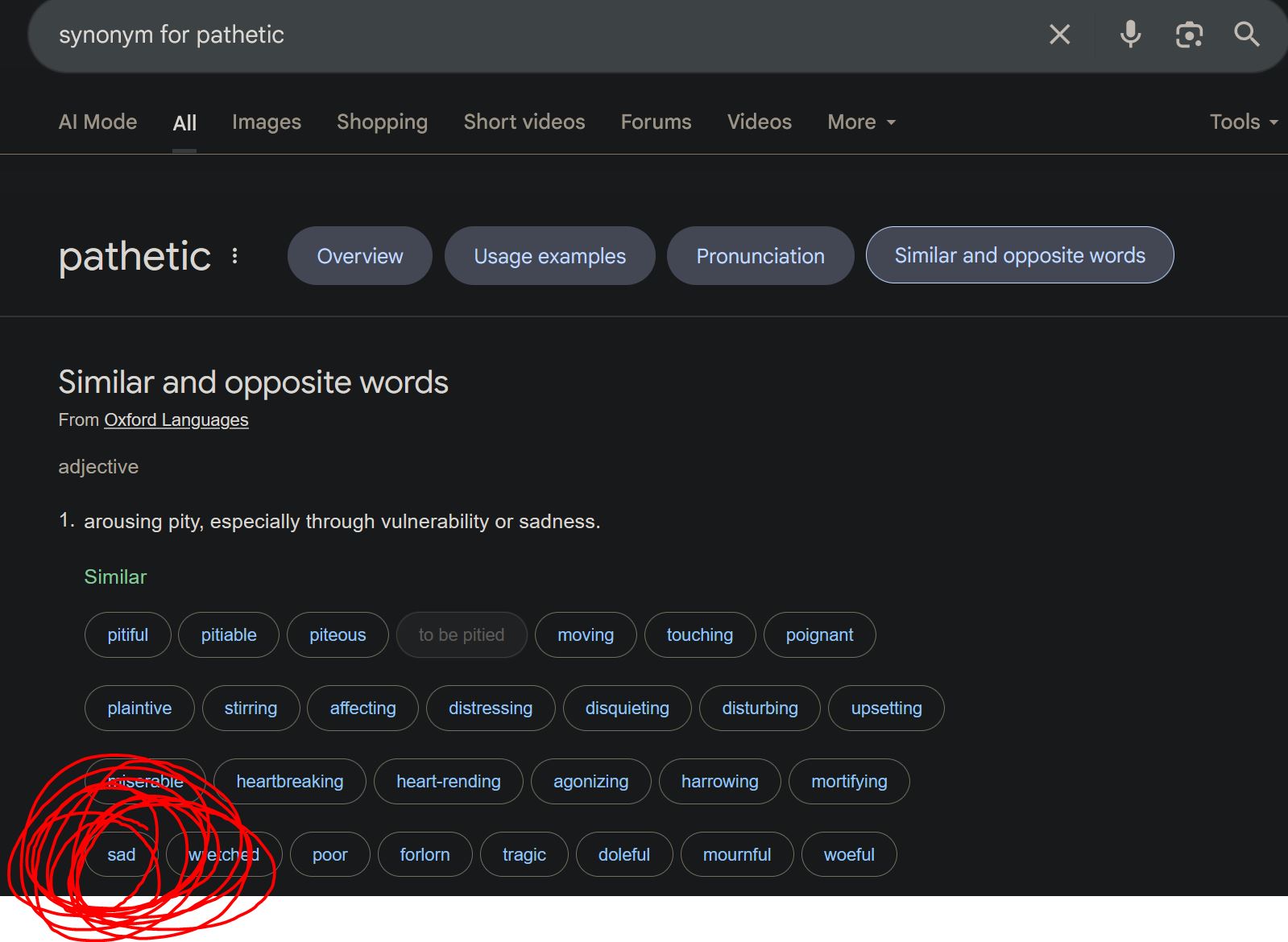Screen dimensions: 1288x942
Task: Select the Usage examples chip
Action: click(x=549, y=256)
